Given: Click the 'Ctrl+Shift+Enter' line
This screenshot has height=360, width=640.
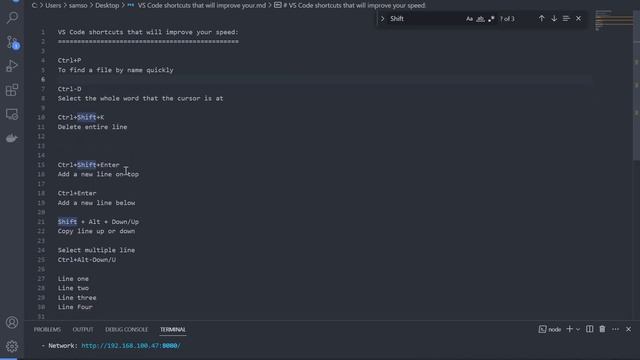Looking at the screenshot, I should [89, 165].
